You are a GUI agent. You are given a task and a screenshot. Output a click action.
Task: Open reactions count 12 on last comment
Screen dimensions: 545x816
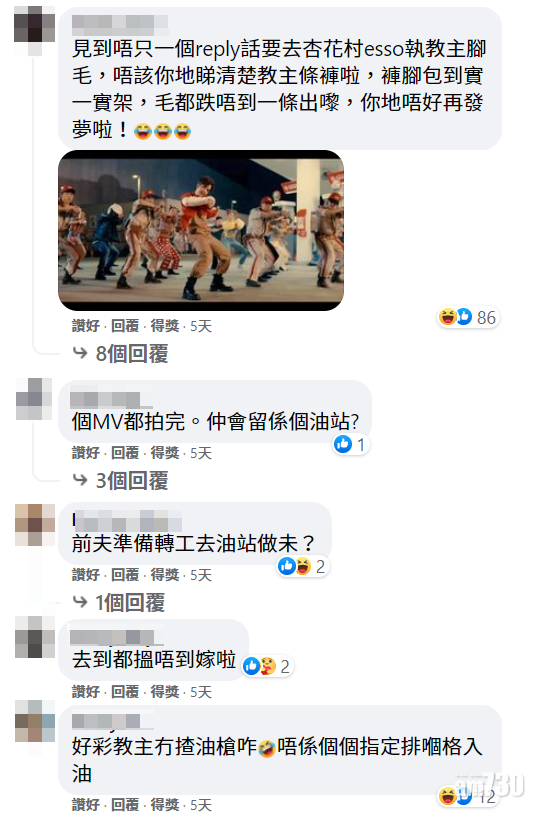(467, 796)
